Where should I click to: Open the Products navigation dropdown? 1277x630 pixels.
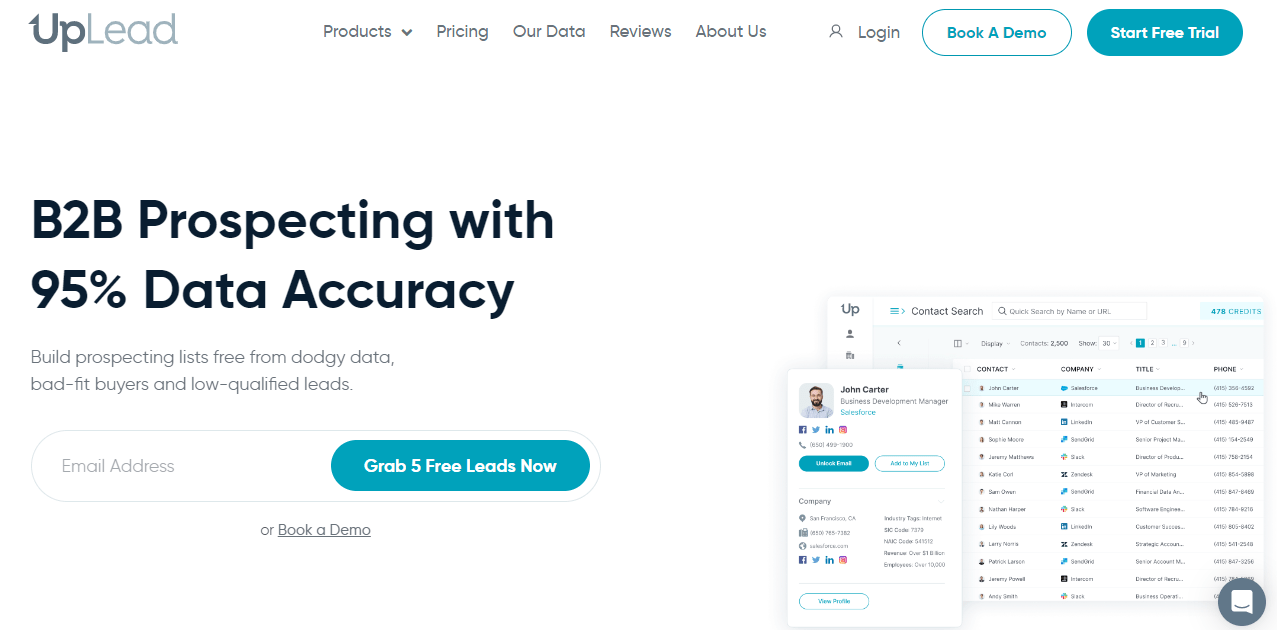366,31
